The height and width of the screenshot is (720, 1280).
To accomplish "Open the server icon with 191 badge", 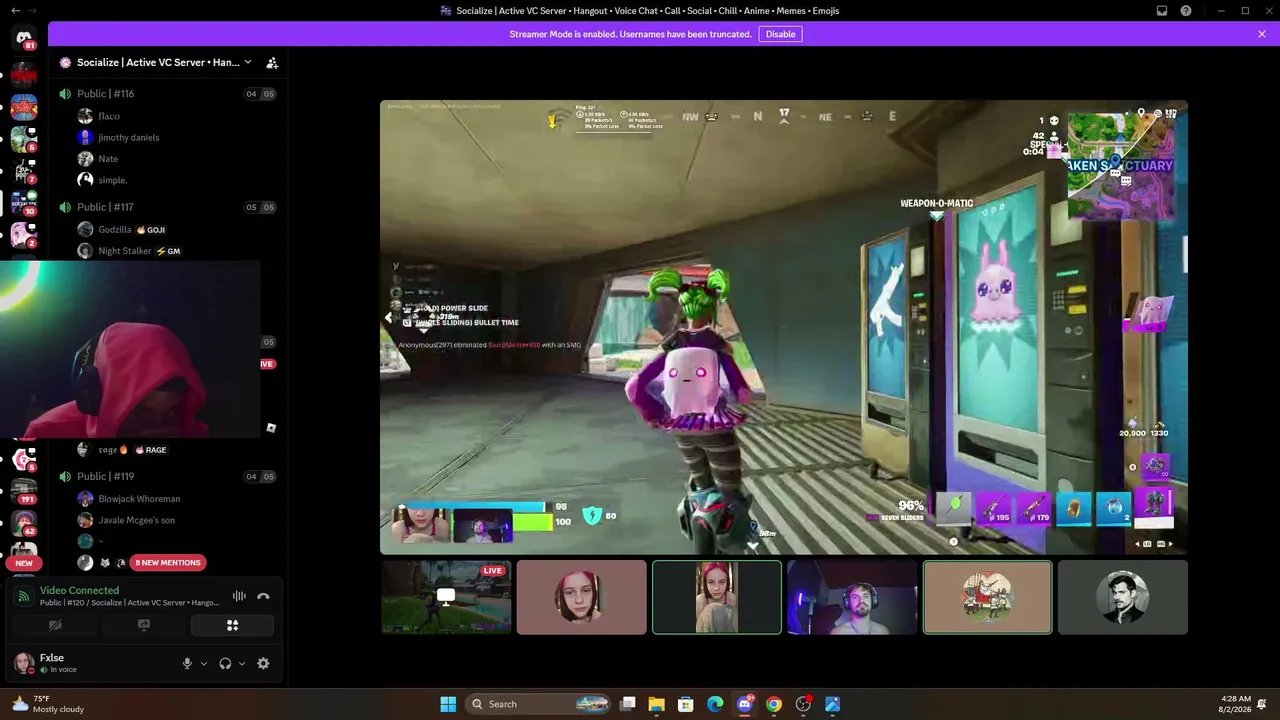I will 24,491.
